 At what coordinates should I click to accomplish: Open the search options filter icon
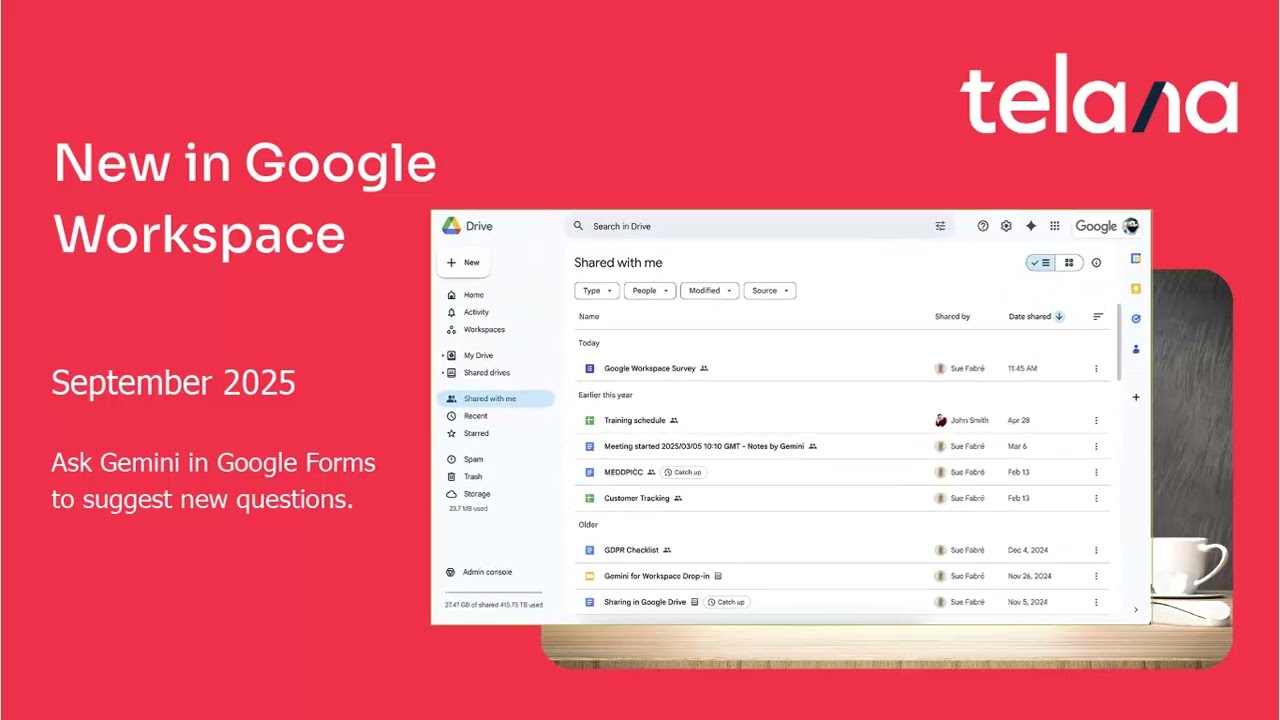point(940,226)
